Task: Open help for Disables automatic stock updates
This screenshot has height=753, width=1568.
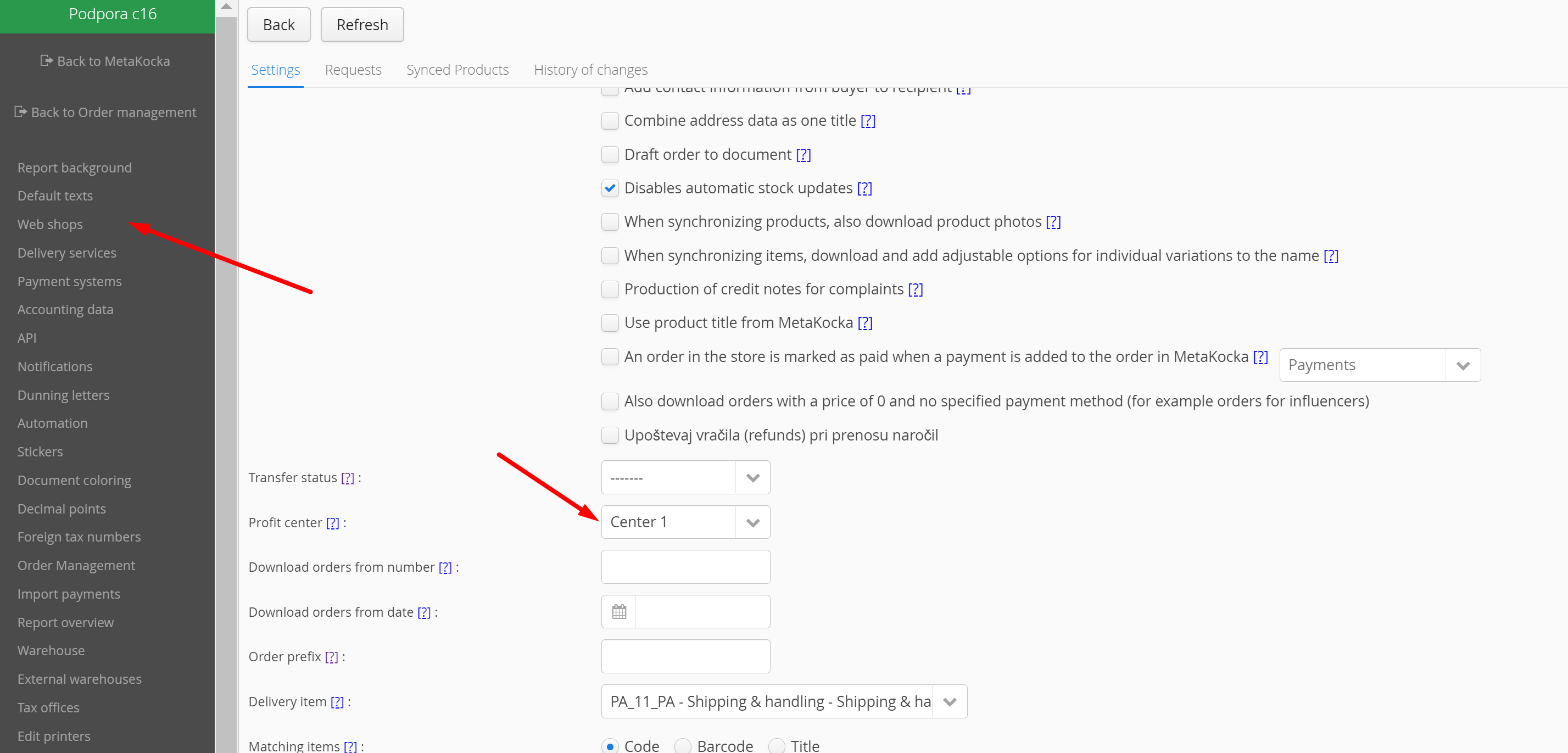Action: (x=864, y=189)
